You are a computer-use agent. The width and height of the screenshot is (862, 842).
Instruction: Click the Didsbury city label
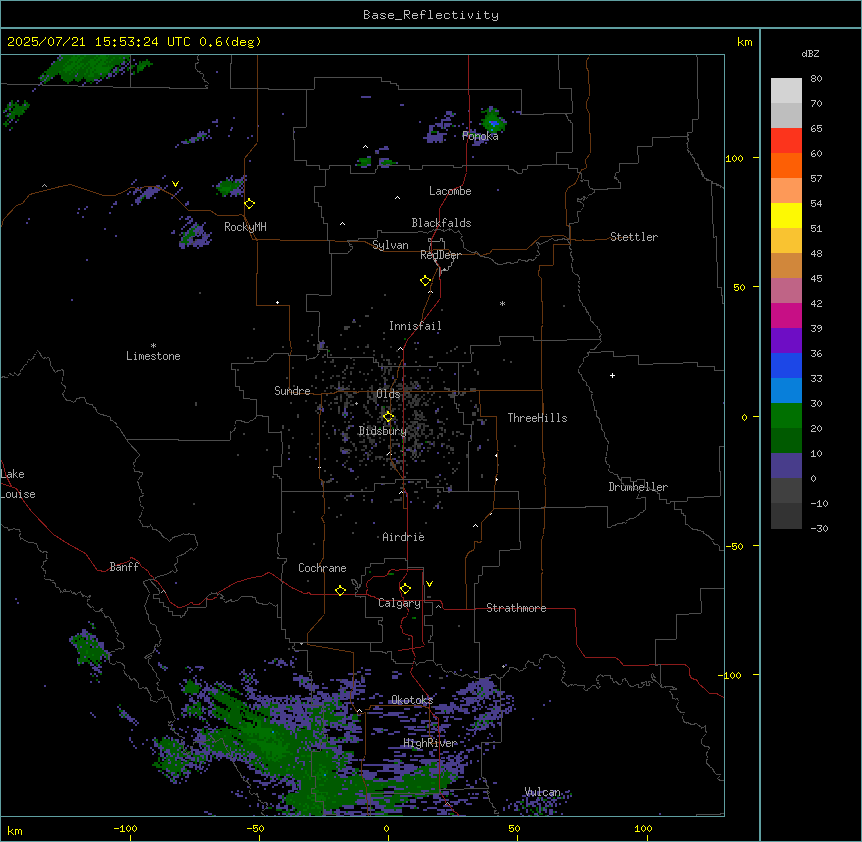click(x=383, y=431)
